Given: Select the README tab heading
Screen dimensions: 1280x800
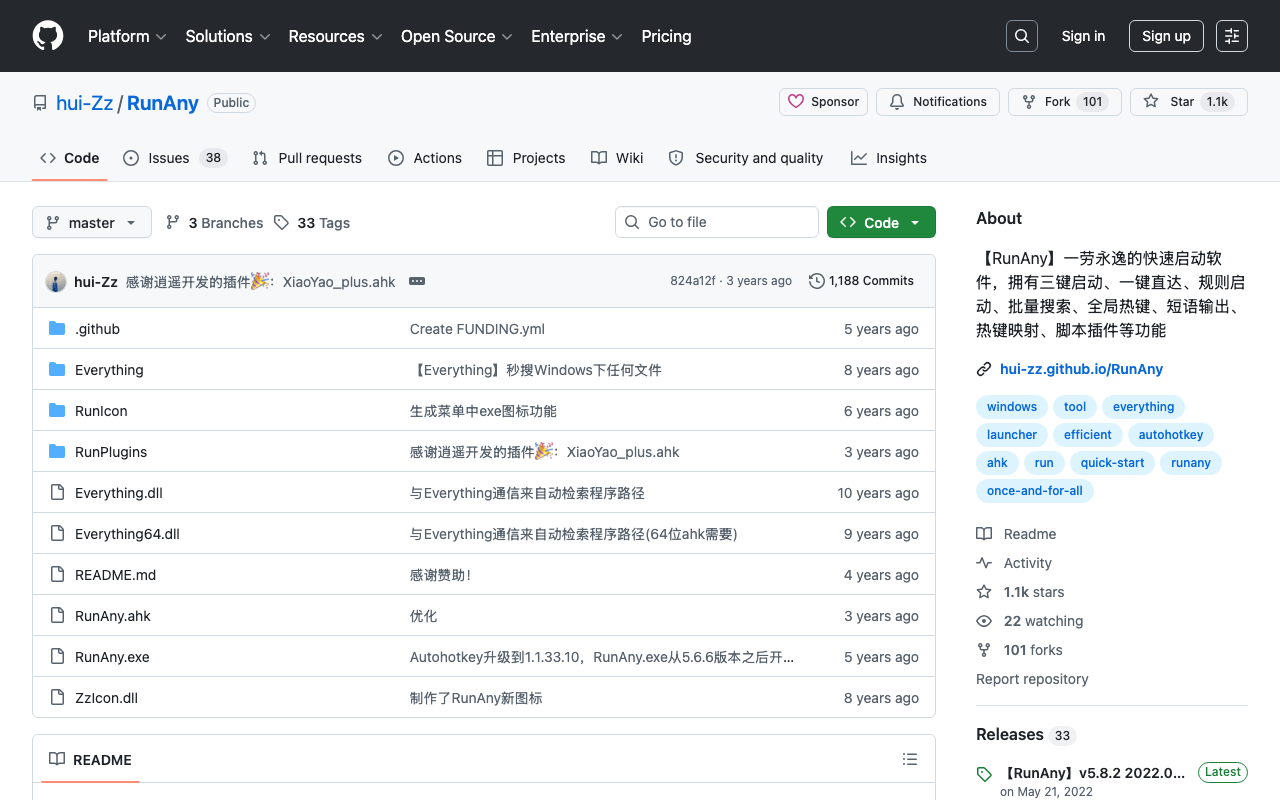Looking at the screenshot, I should (91, 760).
